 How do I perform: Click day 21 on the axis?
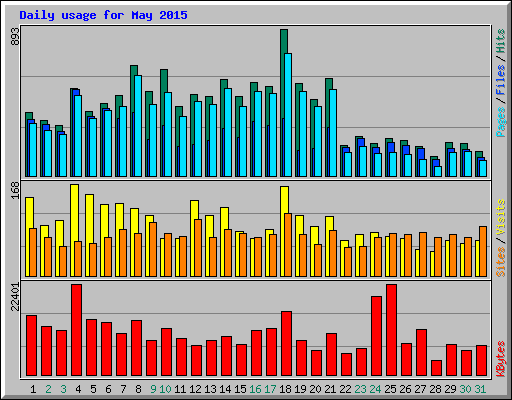[x=330, y=389]
